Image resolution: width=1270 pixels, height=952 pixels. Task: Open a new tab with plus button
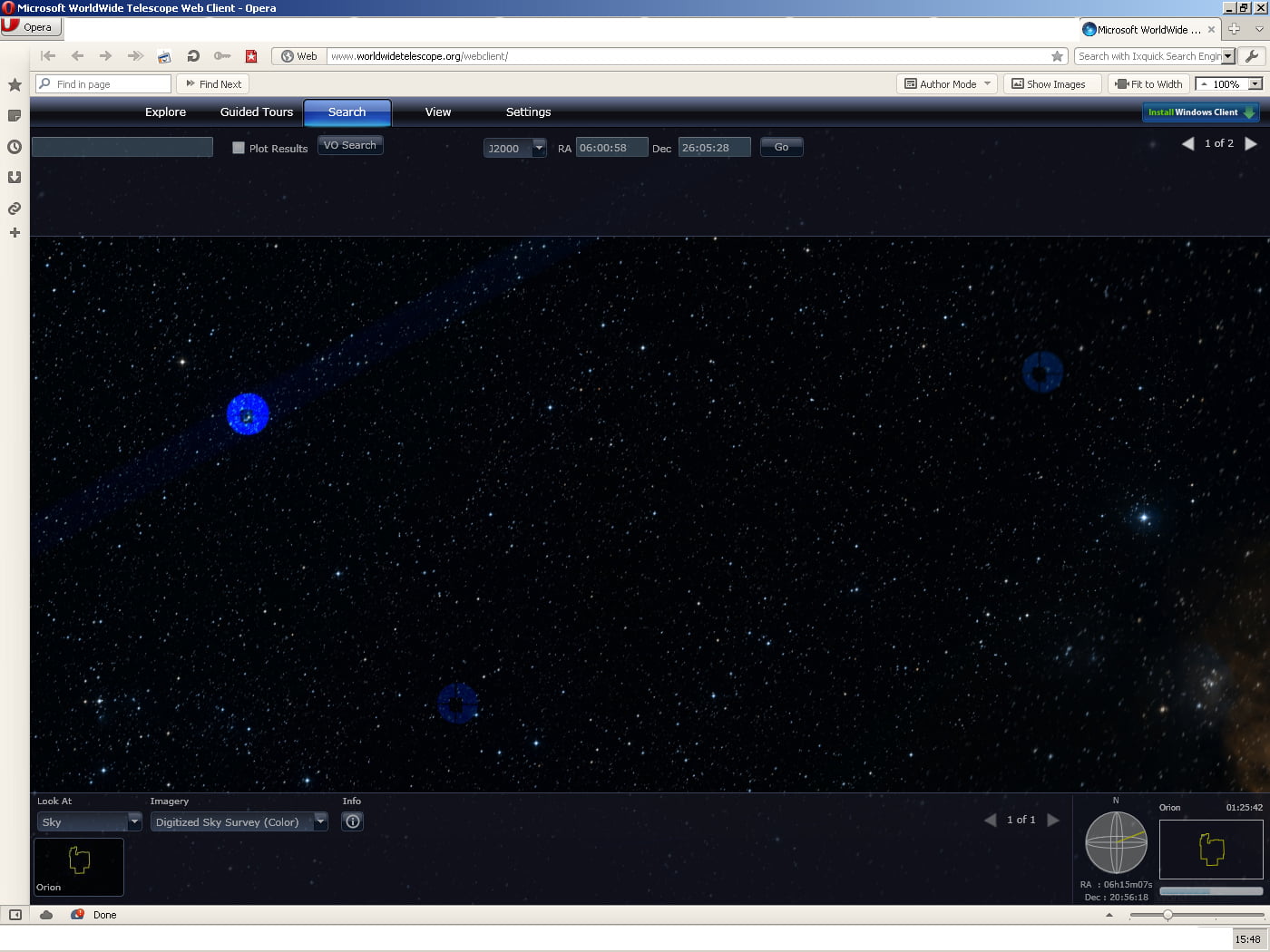point(1234,29)
